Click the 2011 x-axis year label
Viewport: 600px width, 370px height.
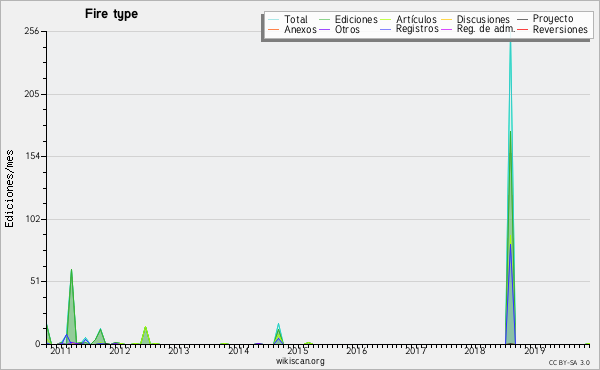click(x=61, y=351)
